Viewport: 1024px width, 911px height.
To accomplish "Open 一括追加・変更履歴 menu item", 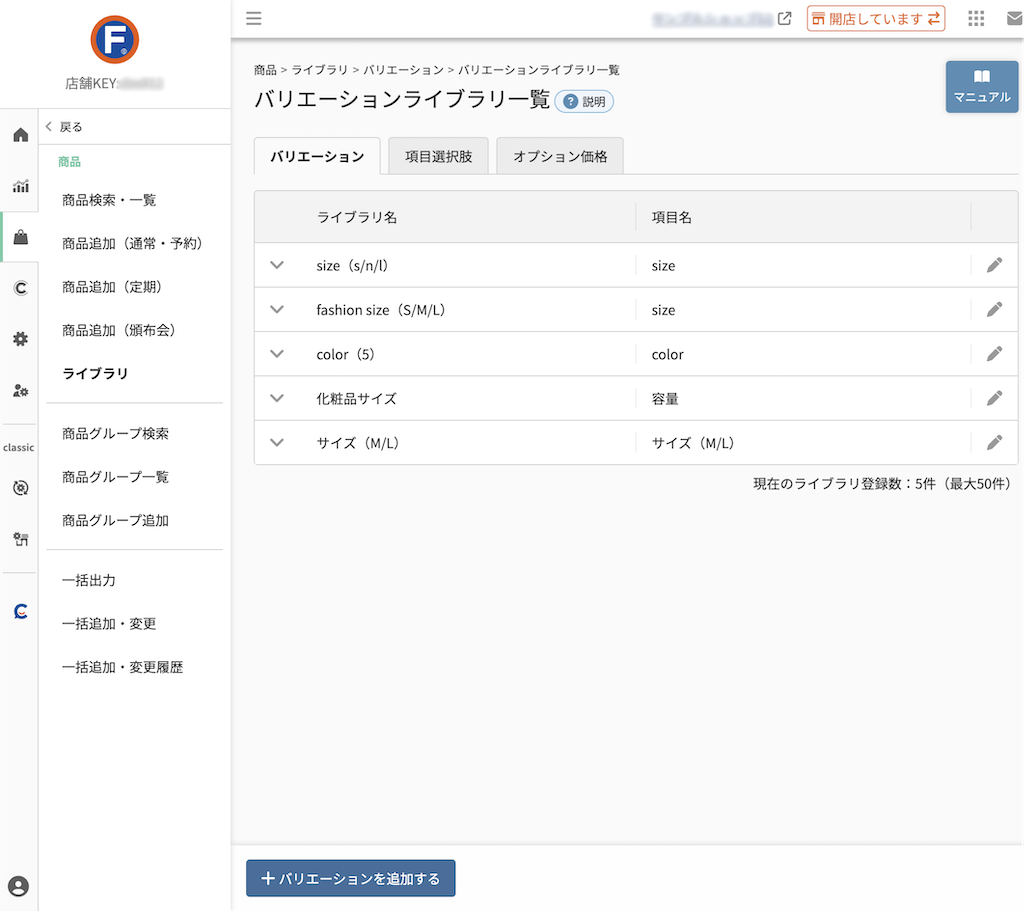I will (x=123, y=667).
